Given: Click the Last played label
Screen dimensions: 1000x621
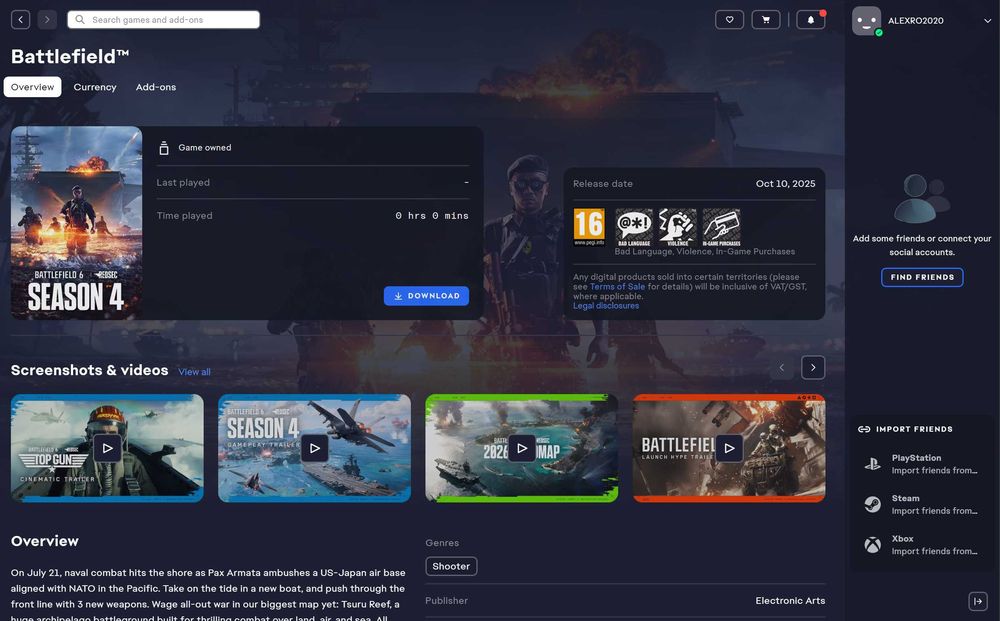Looking at the screenshot, I should 183,182.
